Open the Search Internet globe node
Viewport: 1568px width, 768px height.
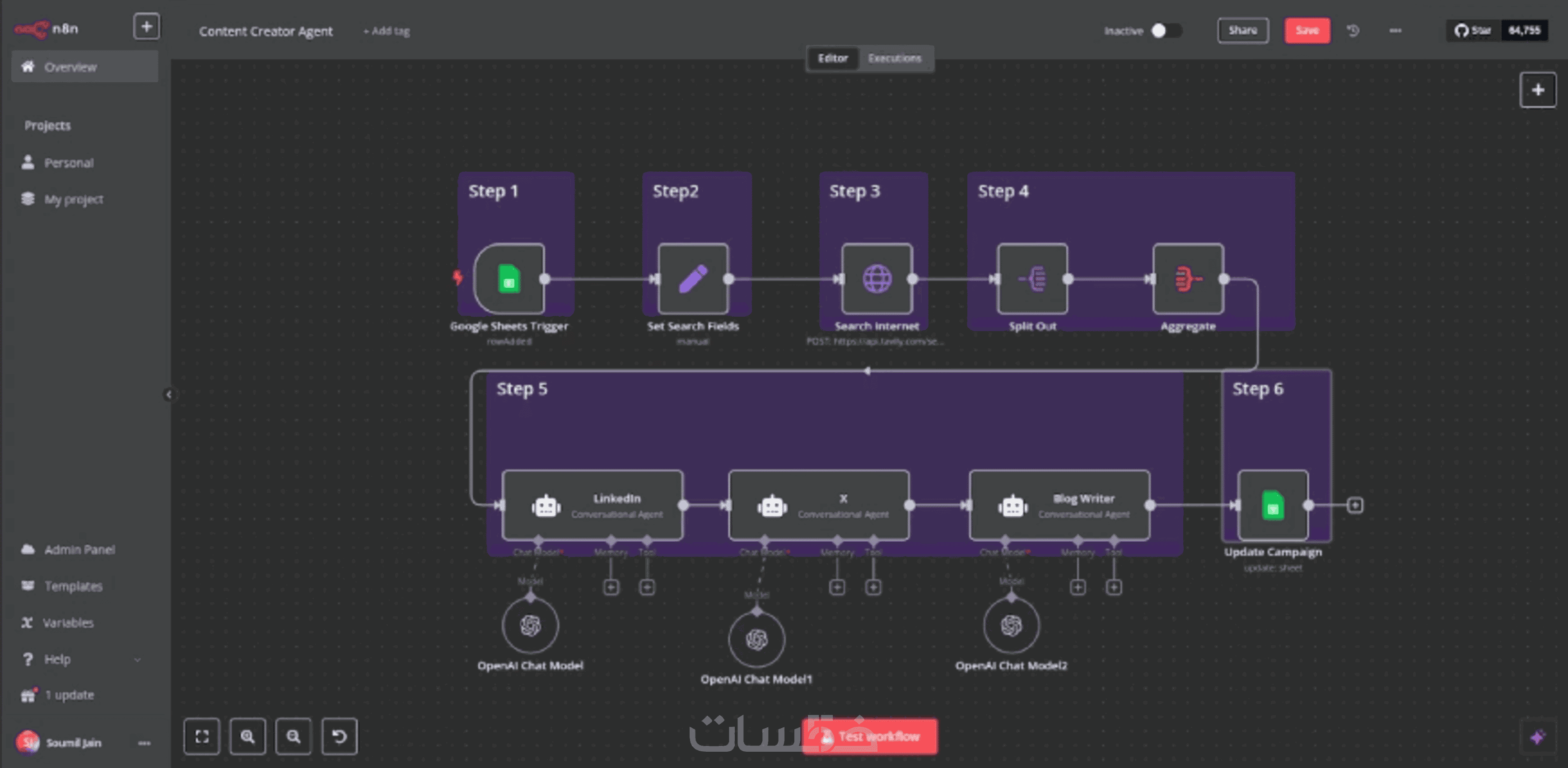click(877, 279)
